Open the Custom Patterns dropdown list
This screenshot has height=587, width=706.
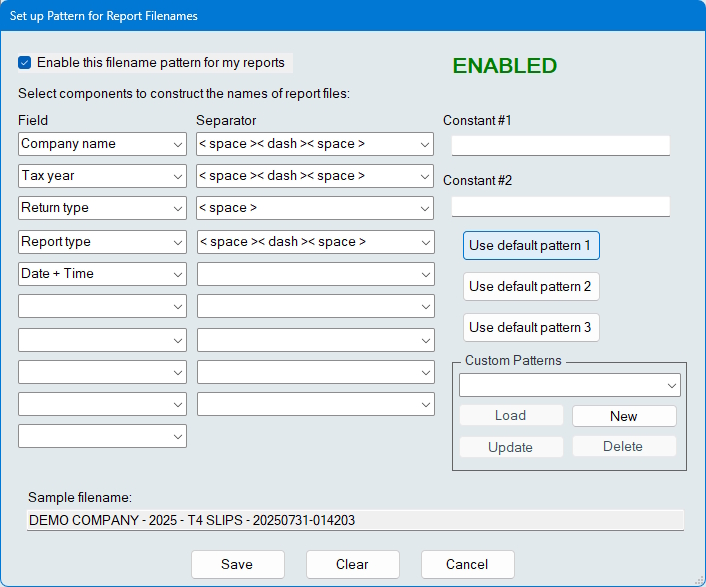tap(570, 385)
